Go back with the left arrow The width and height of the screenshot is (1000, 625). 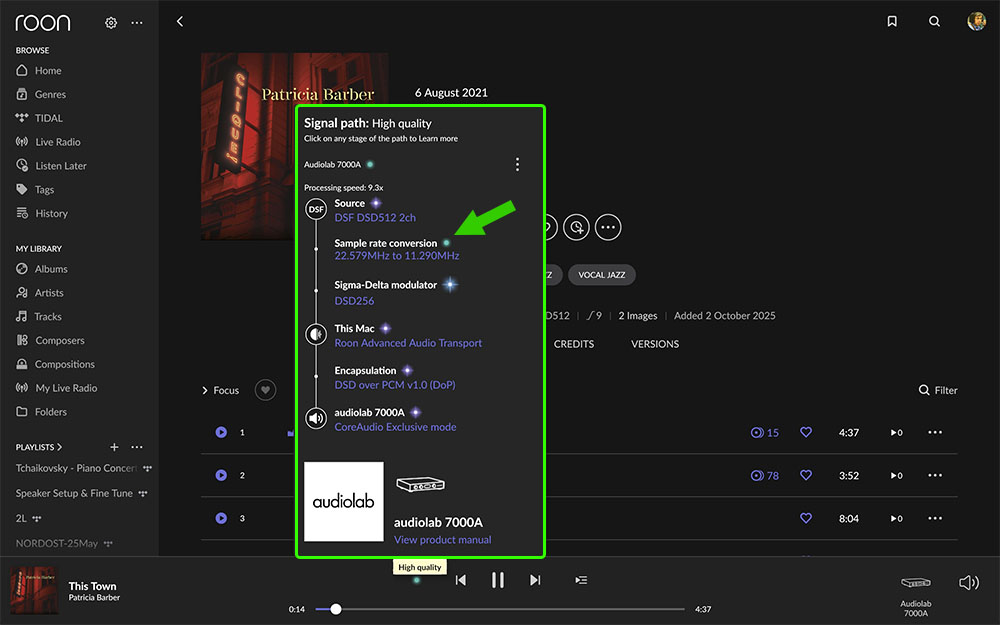point(180,21)
